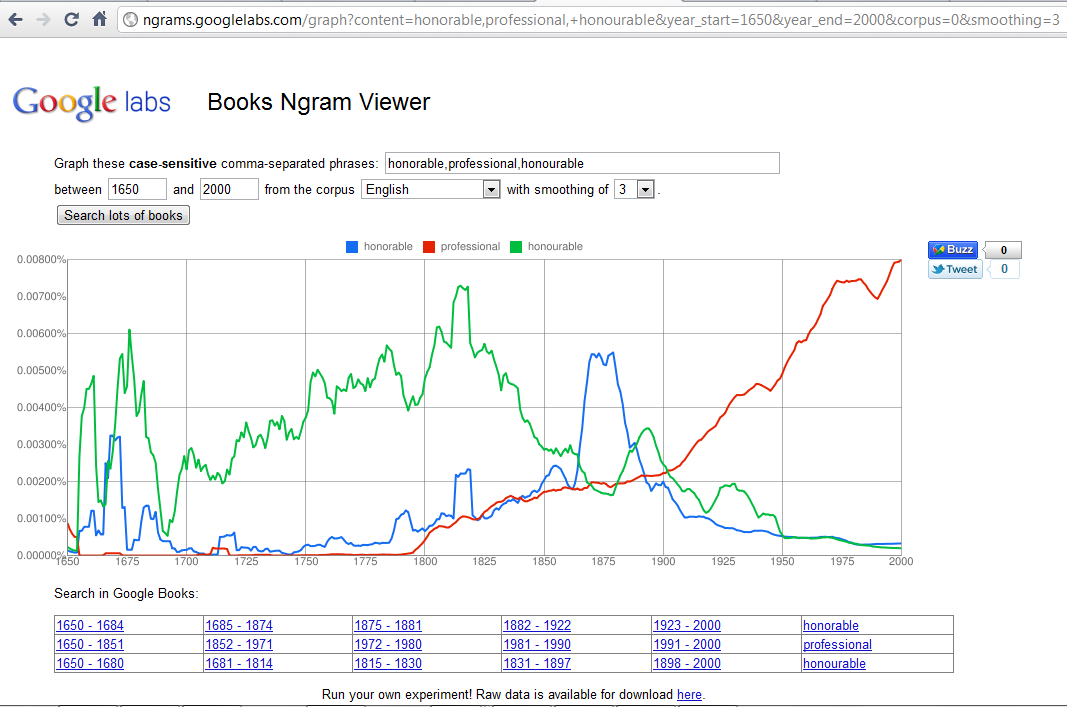1067x707 pixels.
Task: Open 1898 - 2000 search link
Action: (x=687, y=663)
